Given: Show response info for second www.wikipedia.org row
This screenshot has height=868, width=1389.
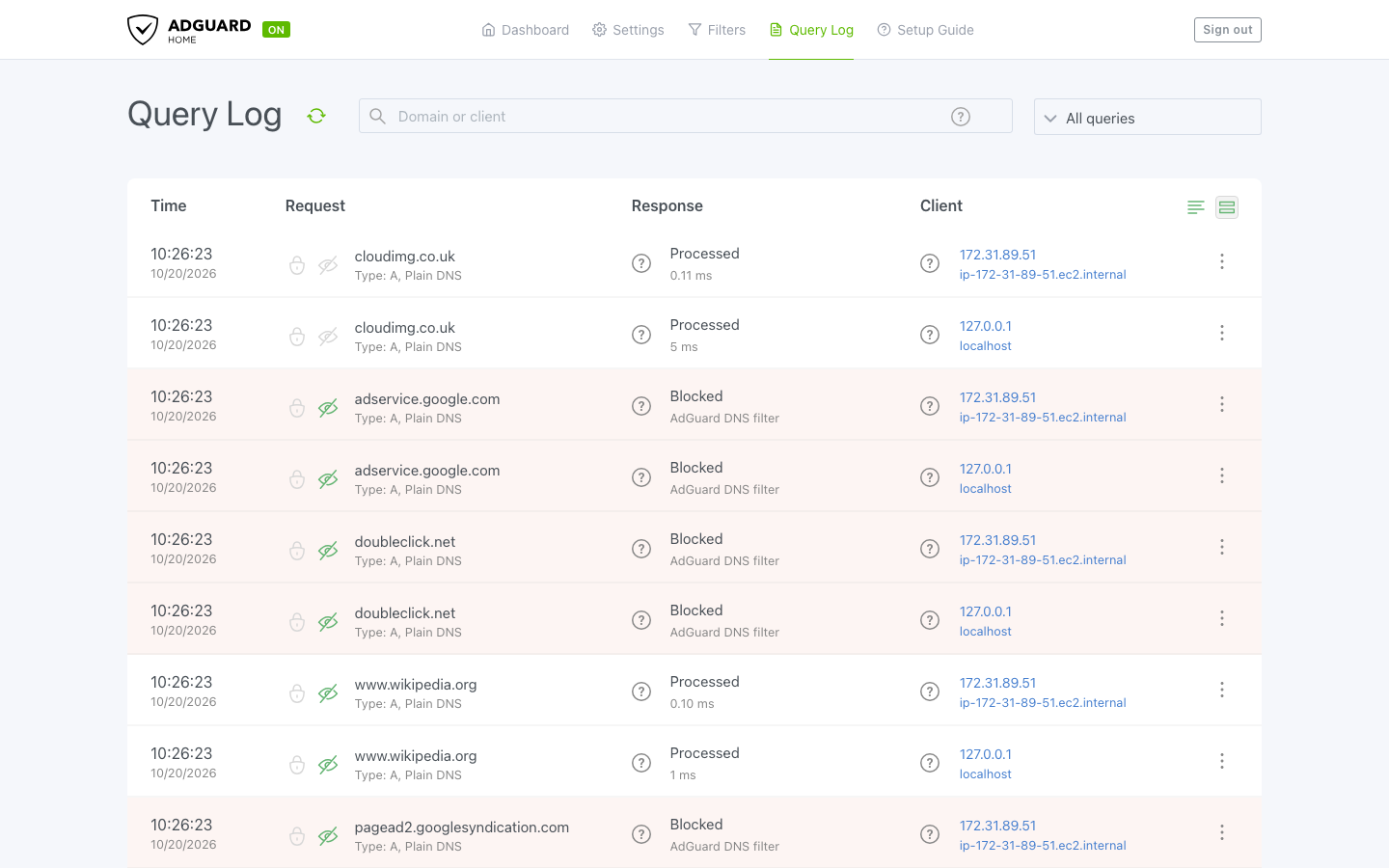Looking at the screenshot, I should point(641,763).
